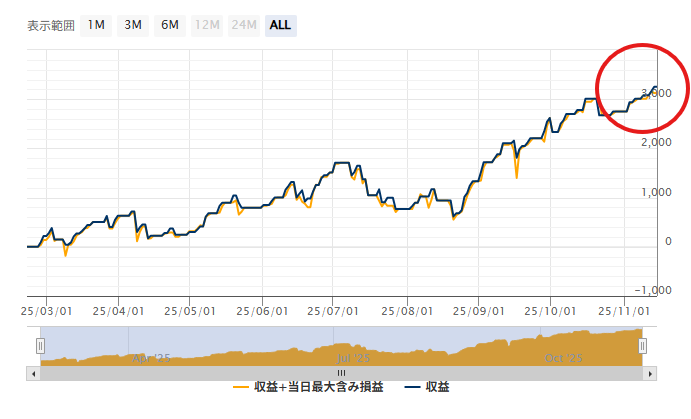Click the Apr '25 navigator label
Viewport: 691px width, 419px height.
coord(151,358)
